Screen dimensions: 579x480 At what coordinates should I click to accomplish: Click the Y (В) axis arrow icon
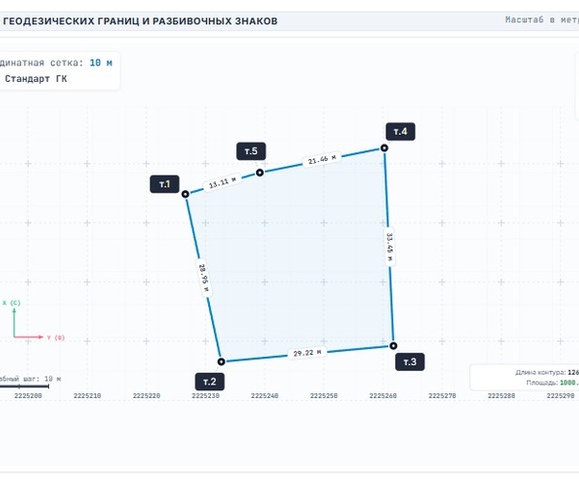click(x=28, y=337)
